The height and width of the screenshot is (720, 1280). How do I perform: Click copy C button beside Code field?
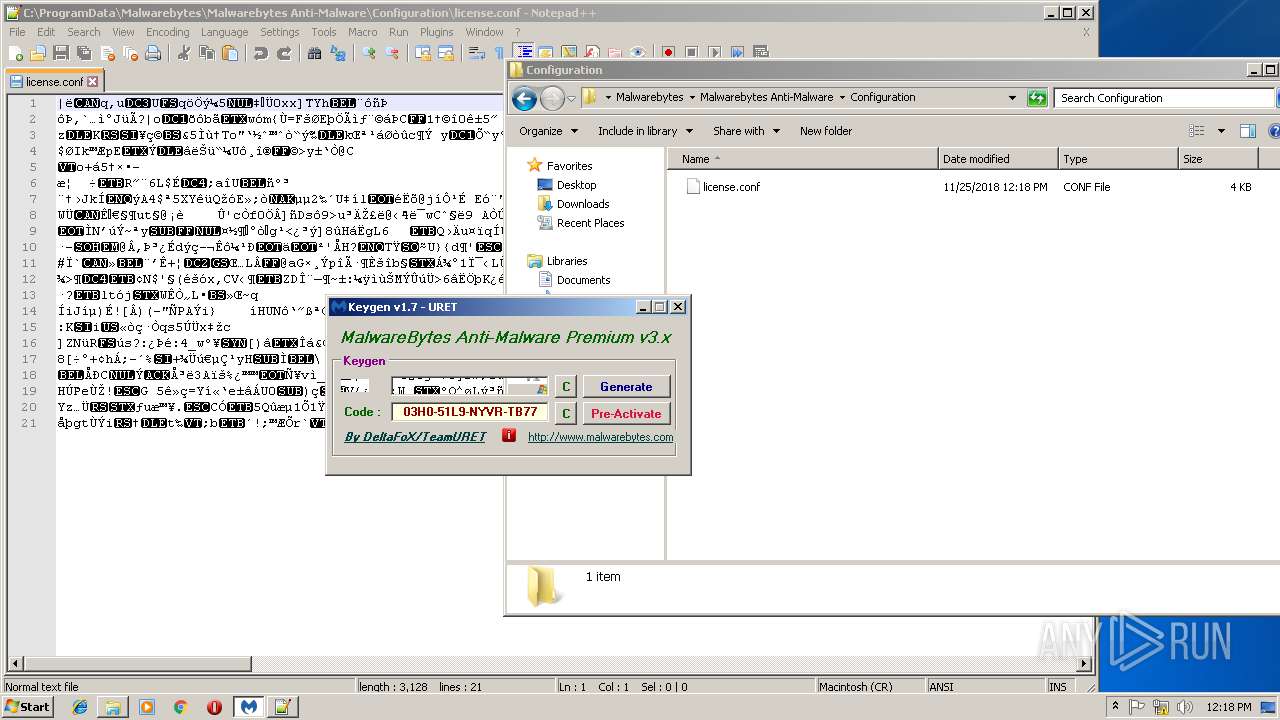[565, 413]
